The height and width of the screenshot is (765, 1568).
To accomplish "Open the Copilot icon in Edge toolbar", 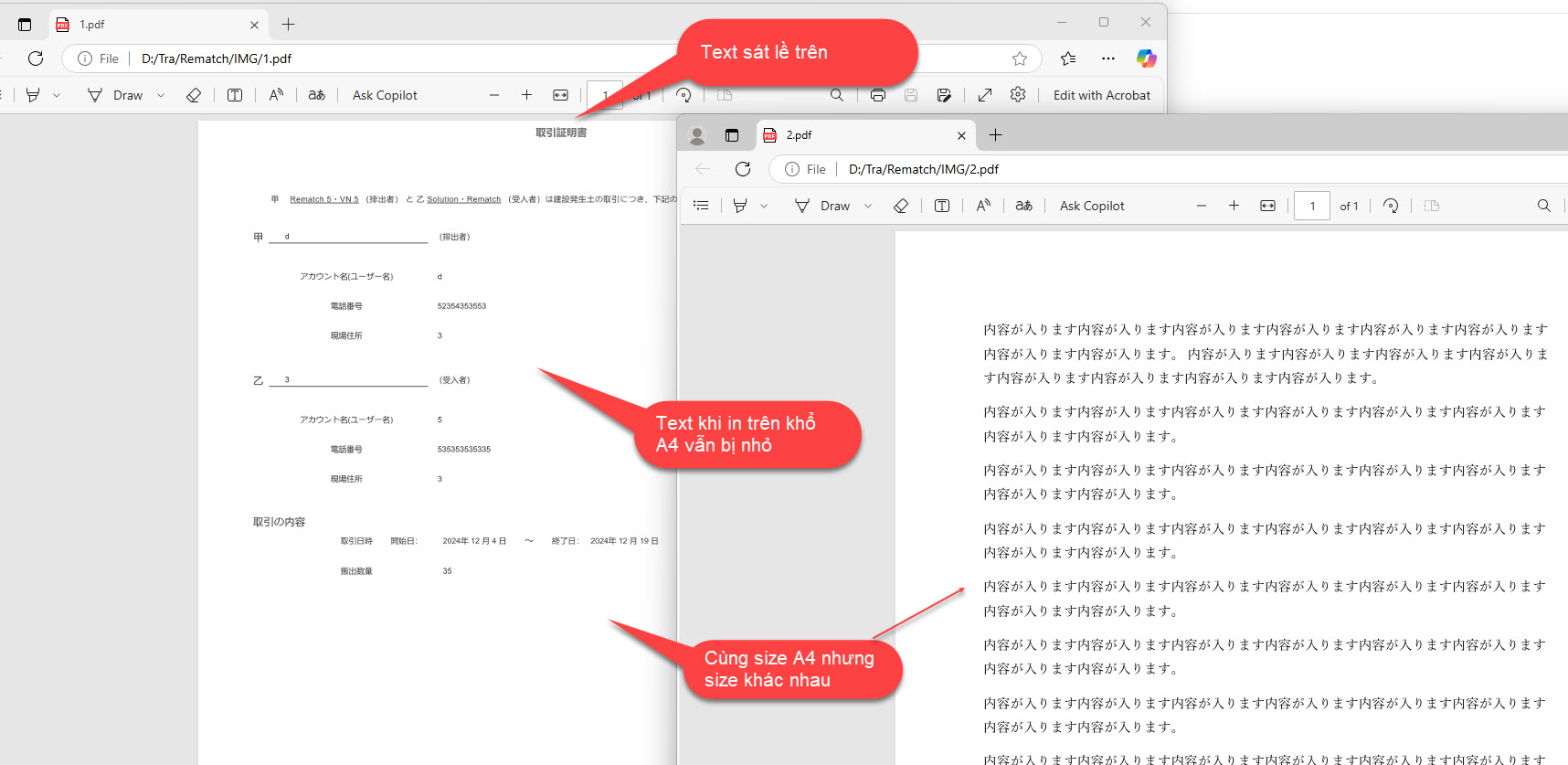I will point(1146,58).
